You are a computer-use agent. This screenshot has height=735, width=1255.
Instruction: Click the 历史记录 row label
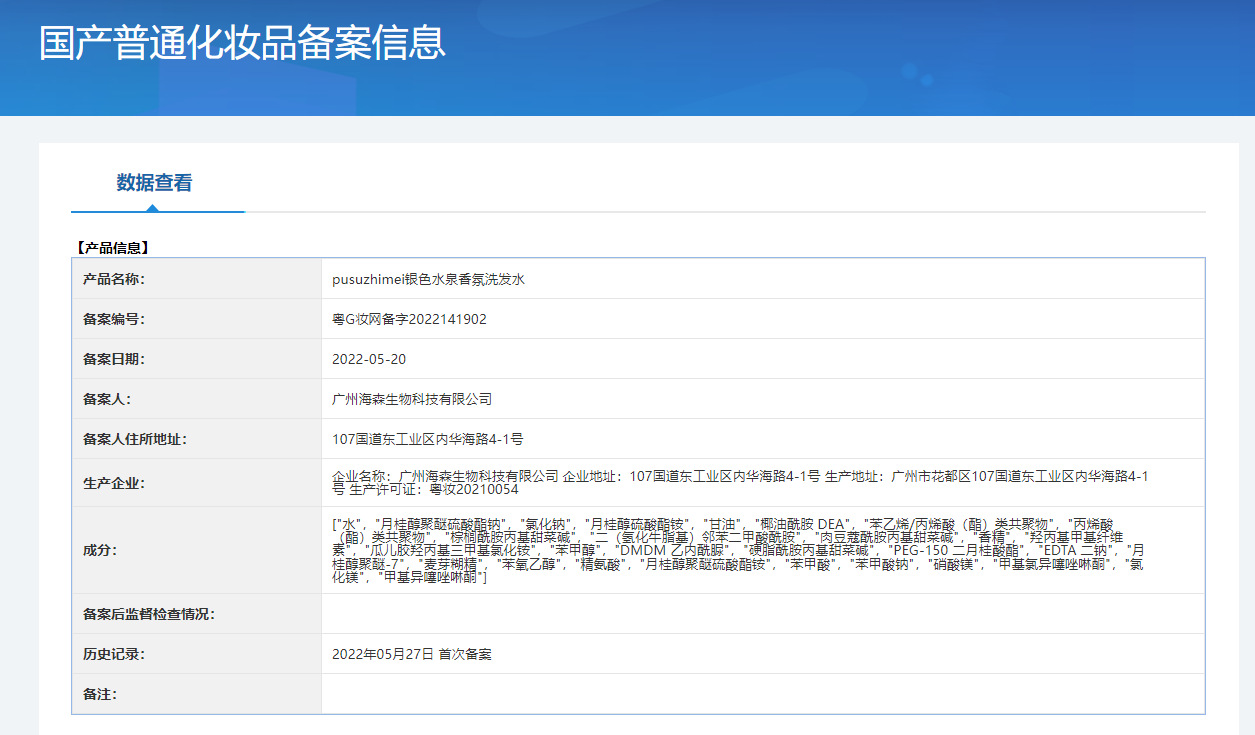tap(114, 654)
